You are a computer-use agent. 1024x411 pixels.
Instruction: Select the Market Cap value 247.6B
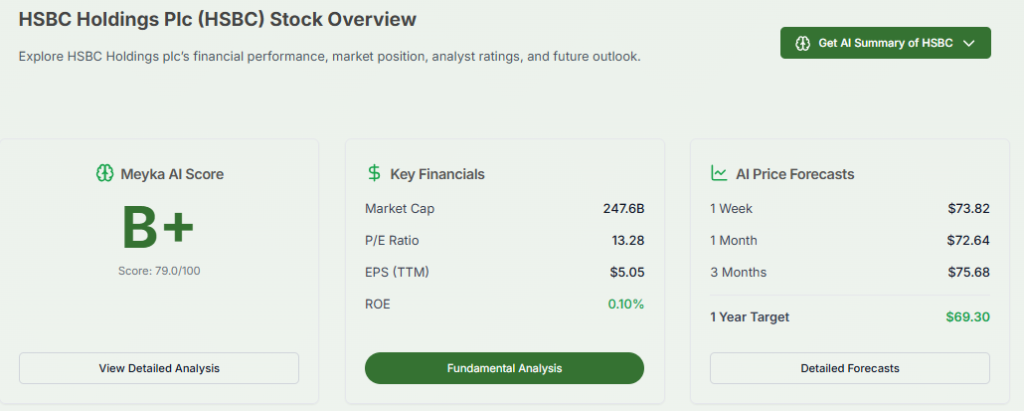[x=624, y=209]
